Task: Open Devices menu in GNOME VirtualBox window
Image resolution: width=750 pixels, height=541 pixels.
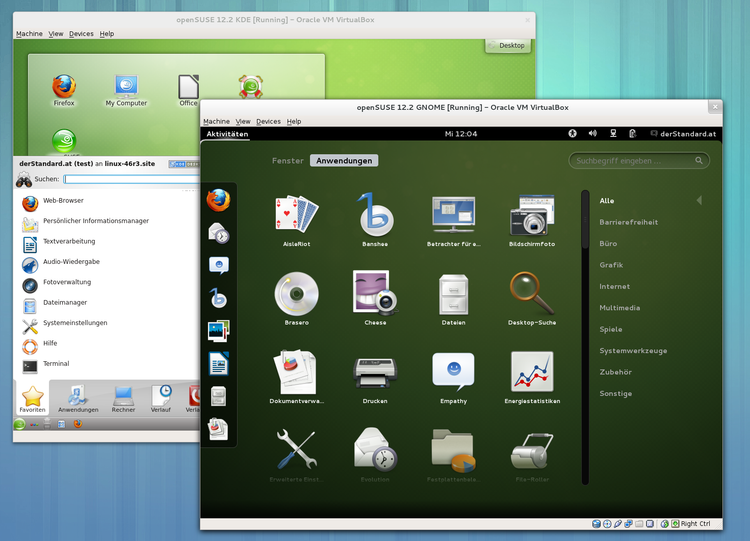Action: 268,121
